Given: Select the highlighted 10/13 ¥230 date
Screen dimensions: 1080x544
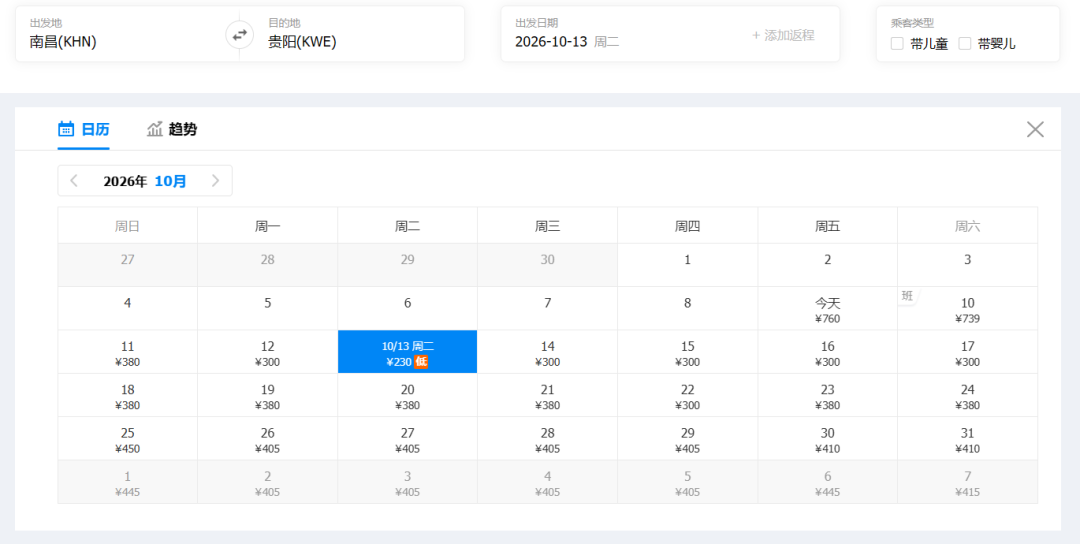Looking at the screenshot, I should coord(408,352).
